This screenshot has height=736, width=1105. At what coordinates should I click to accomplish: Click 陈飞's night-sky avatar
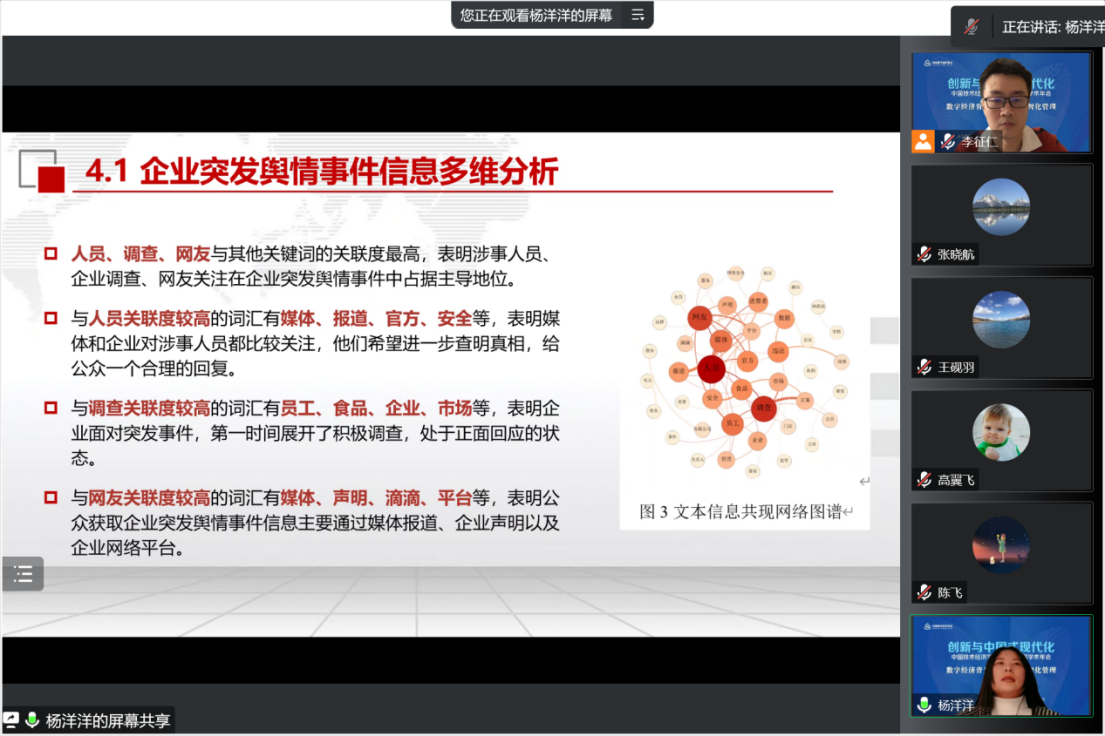1001,545
